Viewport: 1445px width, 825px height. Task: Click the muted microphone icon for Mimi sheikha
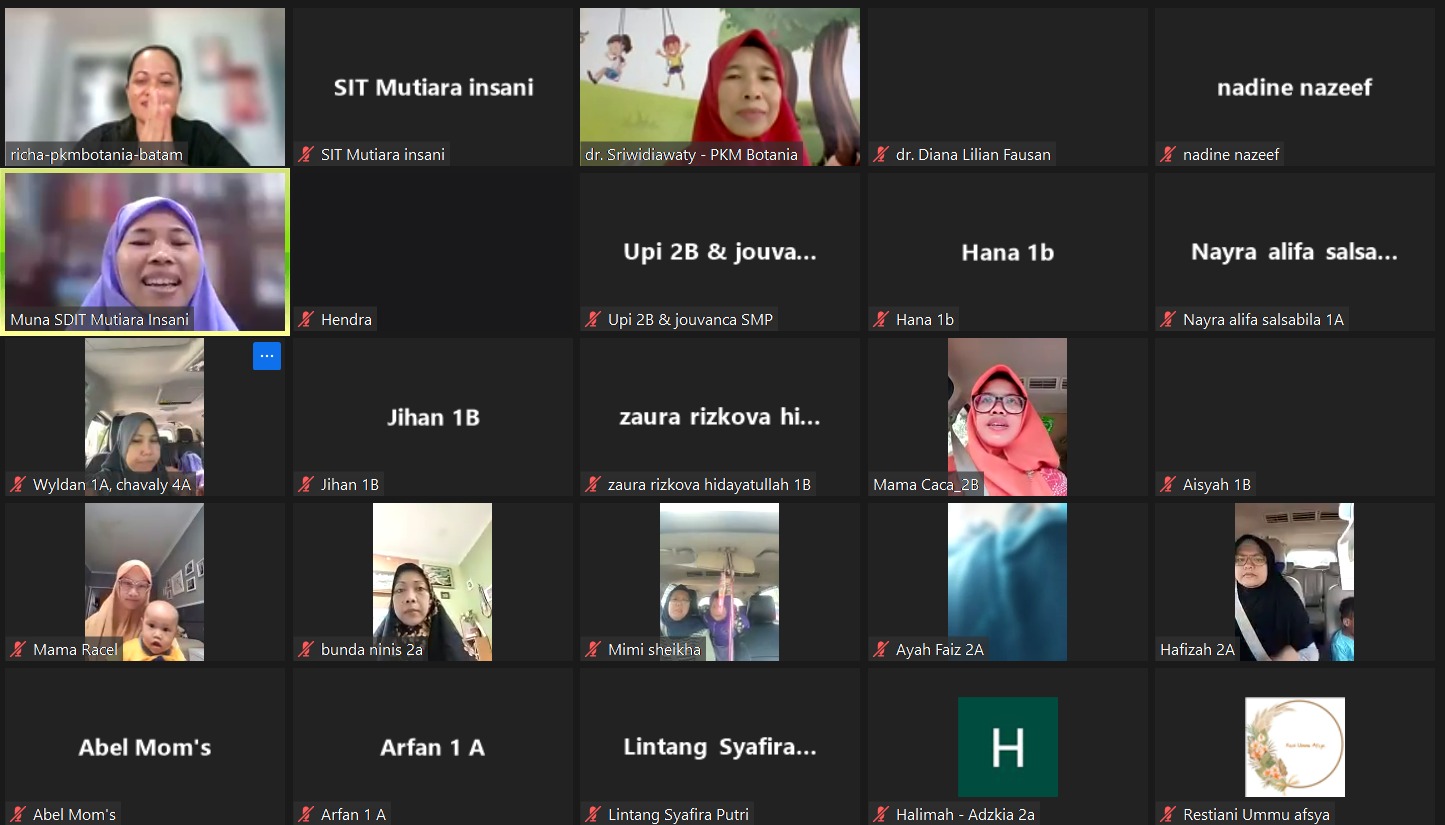(592, 649)
